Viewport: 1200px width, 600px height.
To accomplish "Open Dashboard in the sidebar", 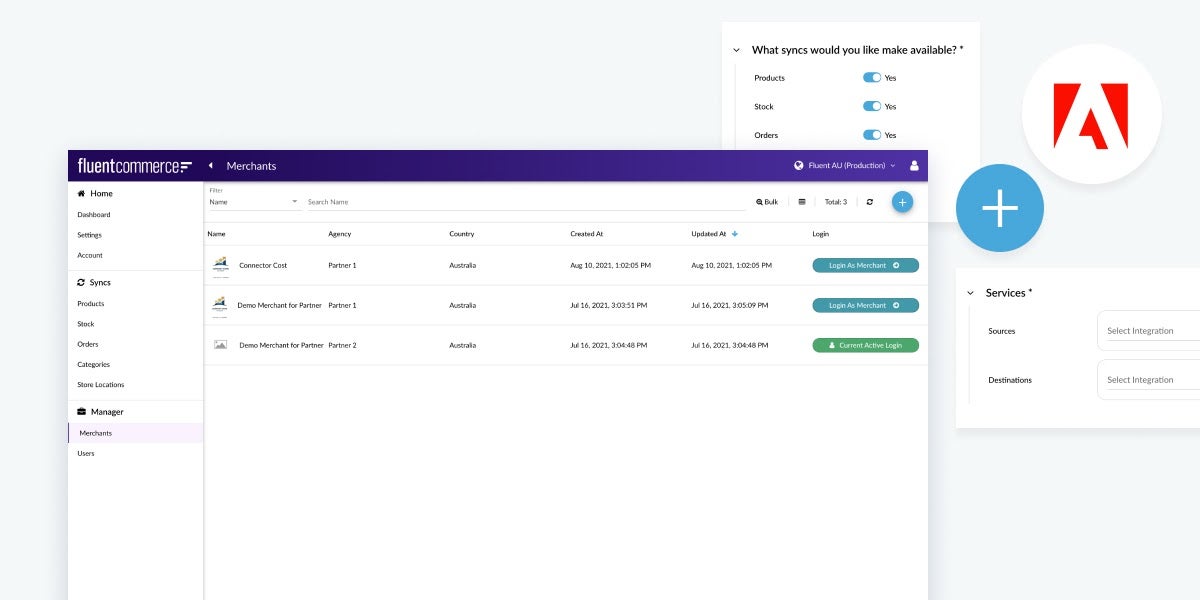I will click(x=94, y=215).
